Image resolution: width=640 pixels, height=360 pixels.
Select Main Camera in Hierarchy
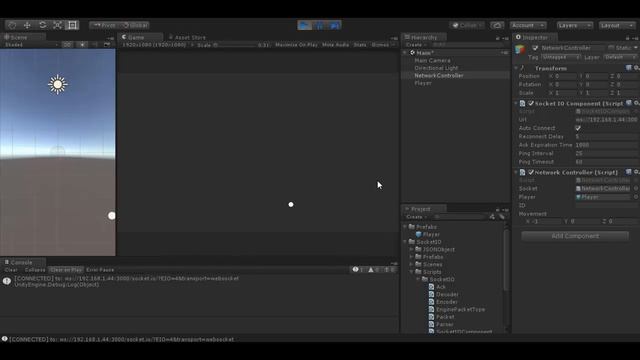[432, 60]
